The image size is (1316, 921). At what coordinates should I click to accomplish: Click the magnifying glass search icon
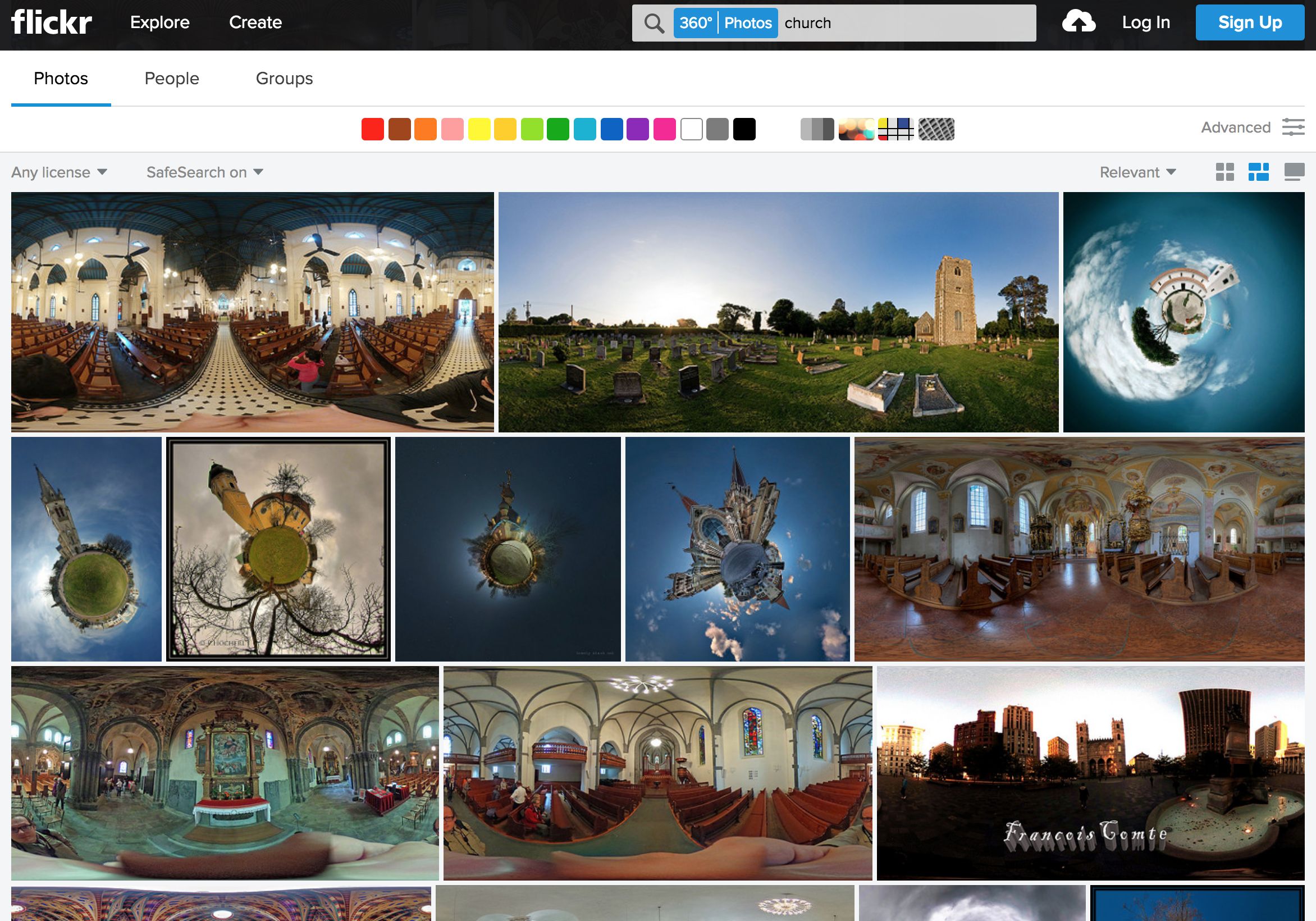click(654, 23)
